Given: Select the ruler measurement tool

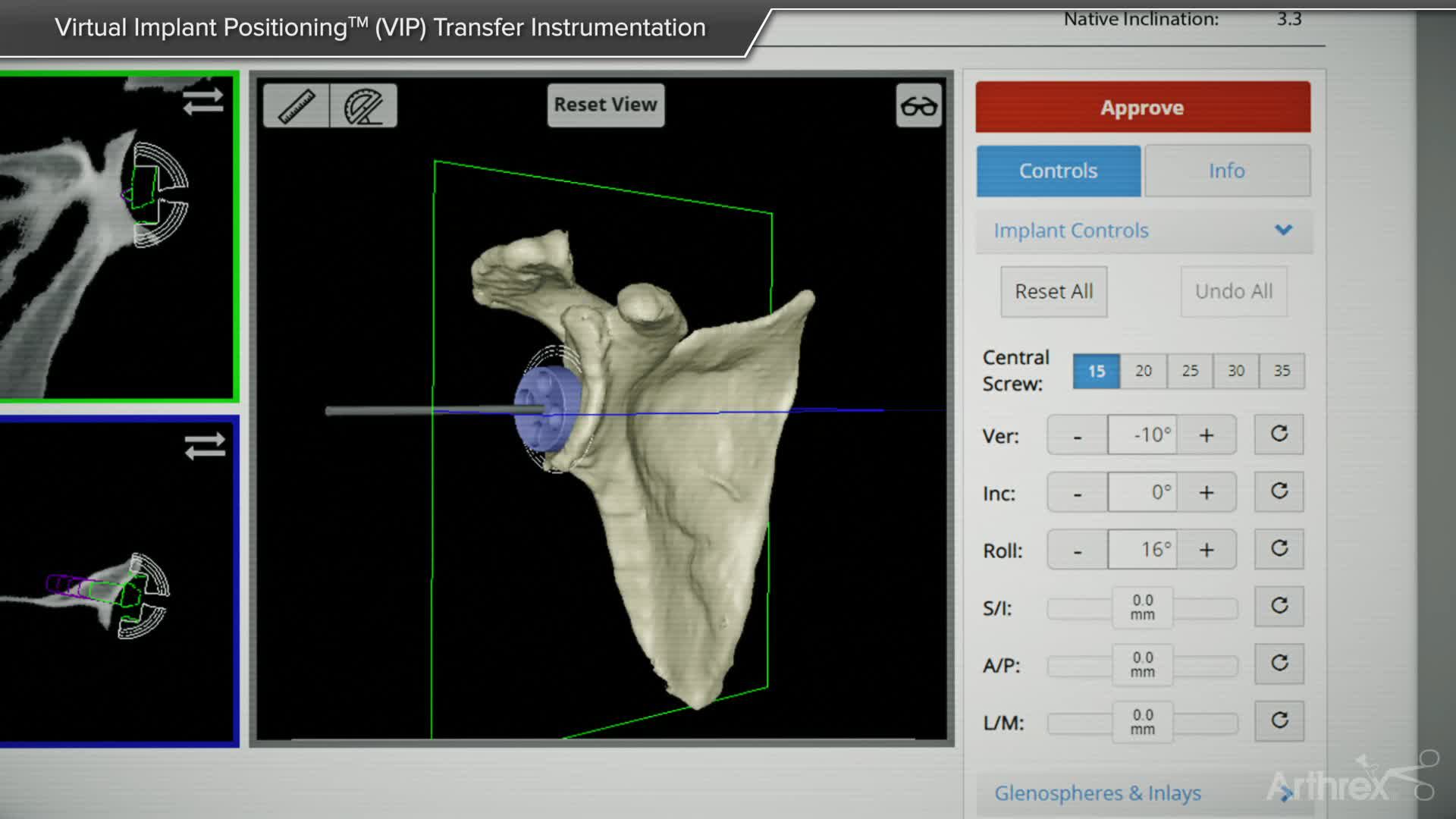Looking at the screenshot, I should [x=297, y=106].
